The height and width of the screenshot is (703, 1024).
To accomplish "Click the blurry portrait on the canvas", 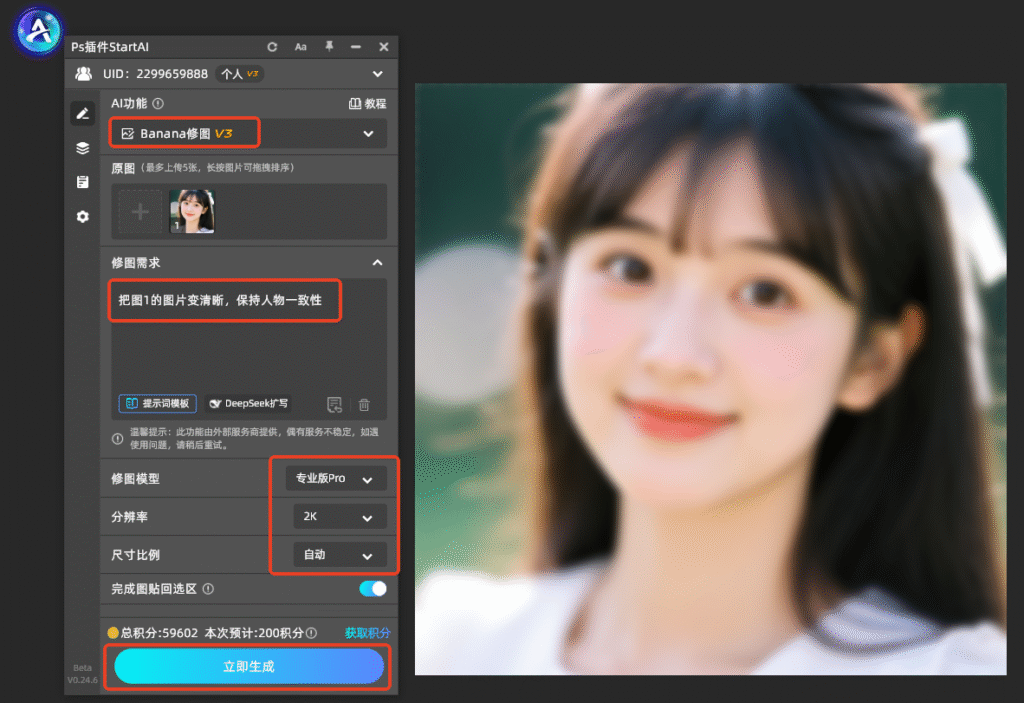I will point(711,379).
